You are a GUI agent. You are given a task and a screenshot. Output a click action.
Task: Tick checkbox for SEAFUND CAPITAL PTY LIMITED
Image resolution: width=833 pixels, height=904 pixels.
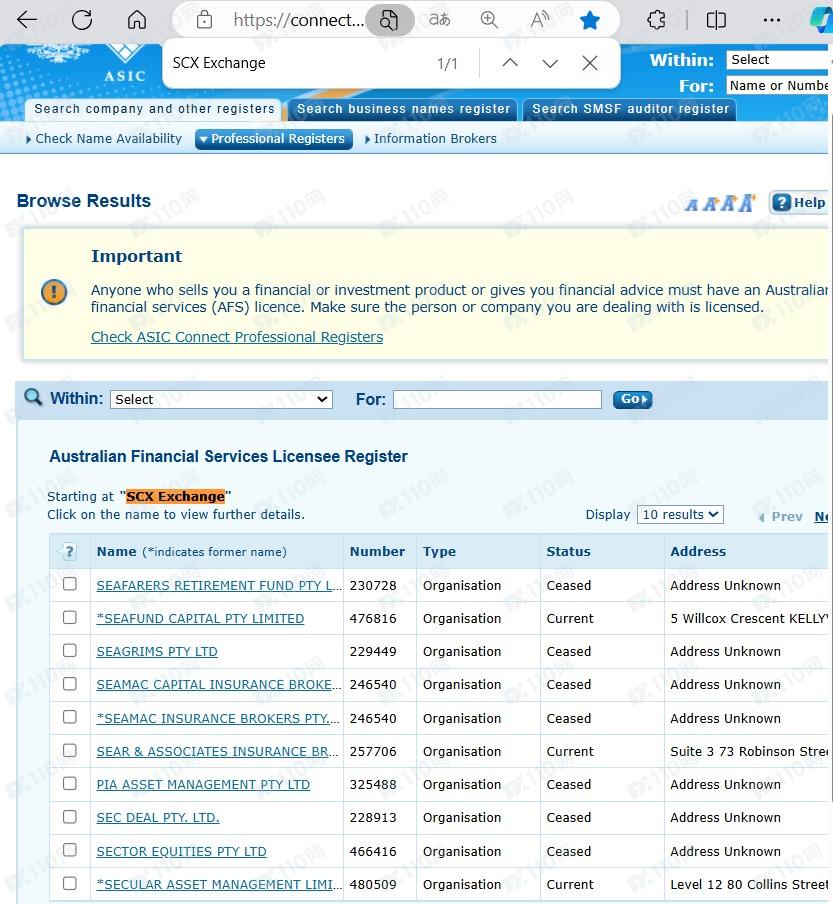(x=70, y=617)
